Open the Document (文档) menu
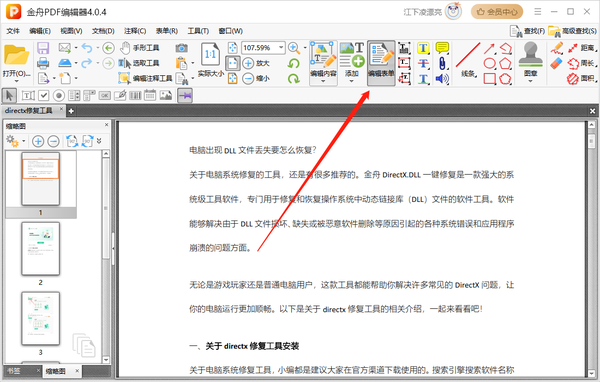 (x=103, y=31)
